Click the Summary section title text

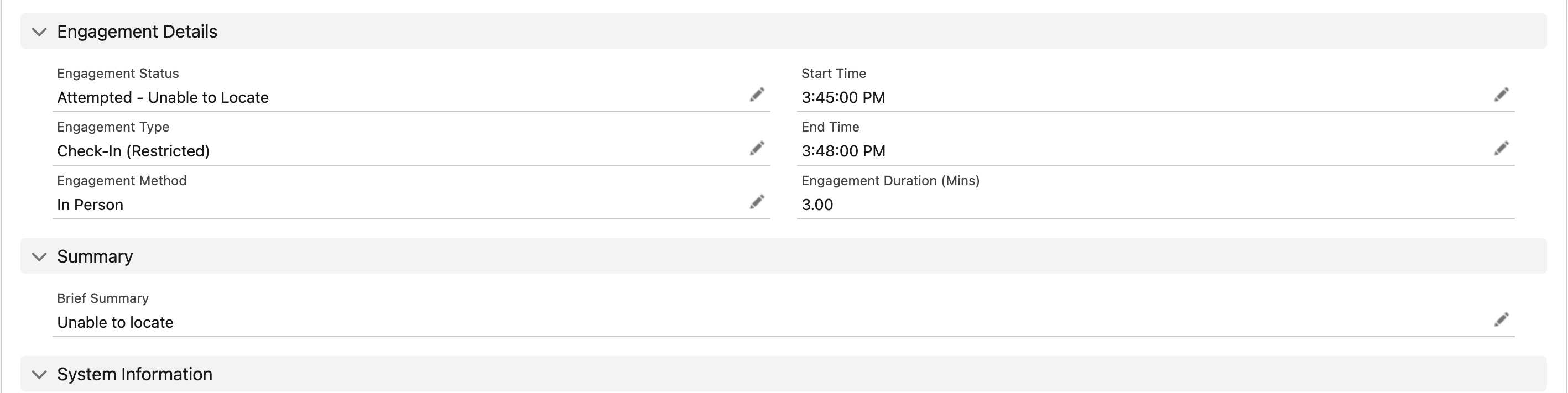pyautogui.click(x=95, y=256)
